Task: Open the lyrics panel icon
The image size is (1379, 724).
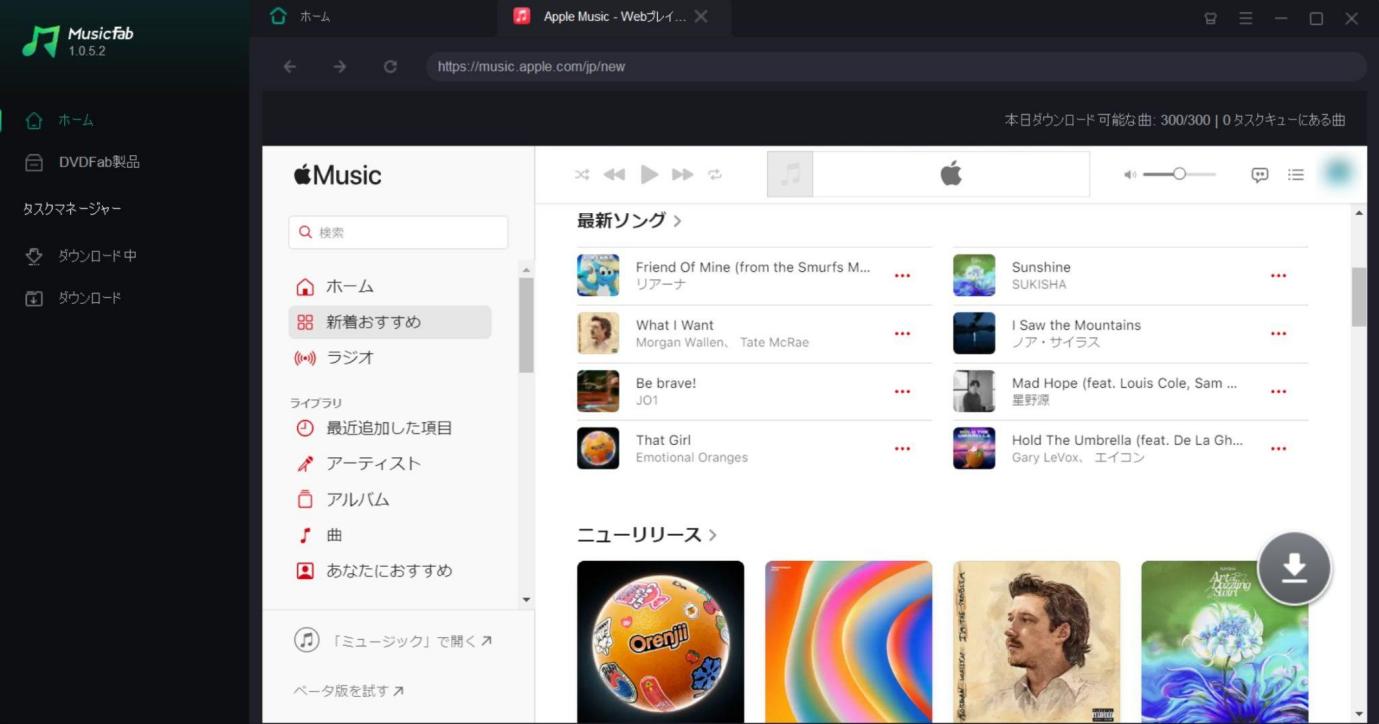Action: pos(1260,175)
